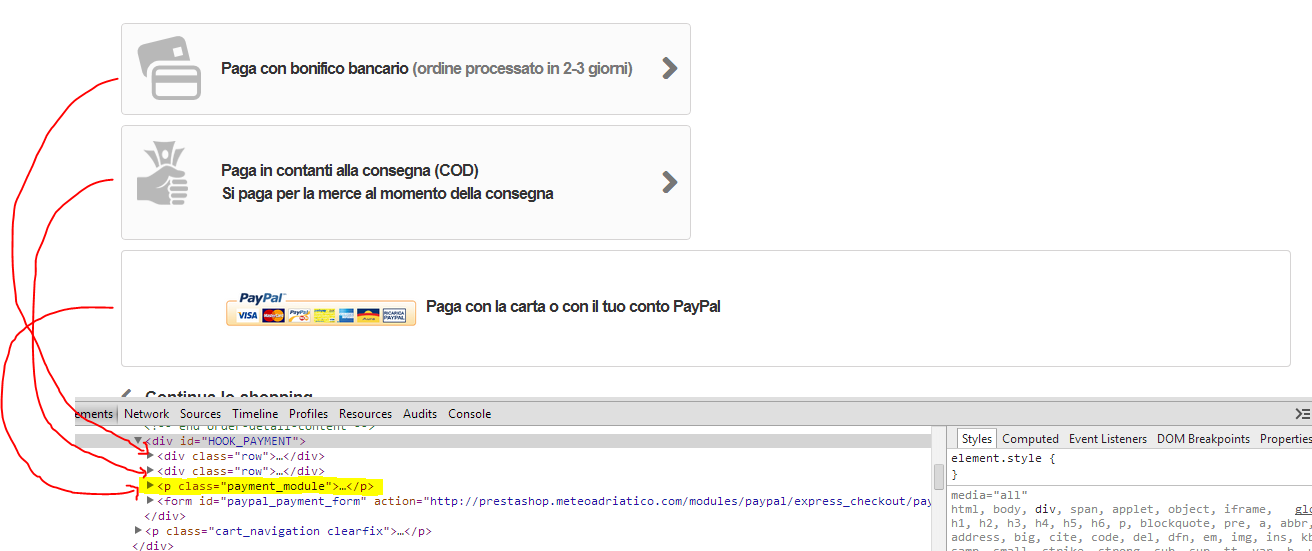Open the Event Listeners sidebar tab
The image size is (1312, 551).
1108,439
